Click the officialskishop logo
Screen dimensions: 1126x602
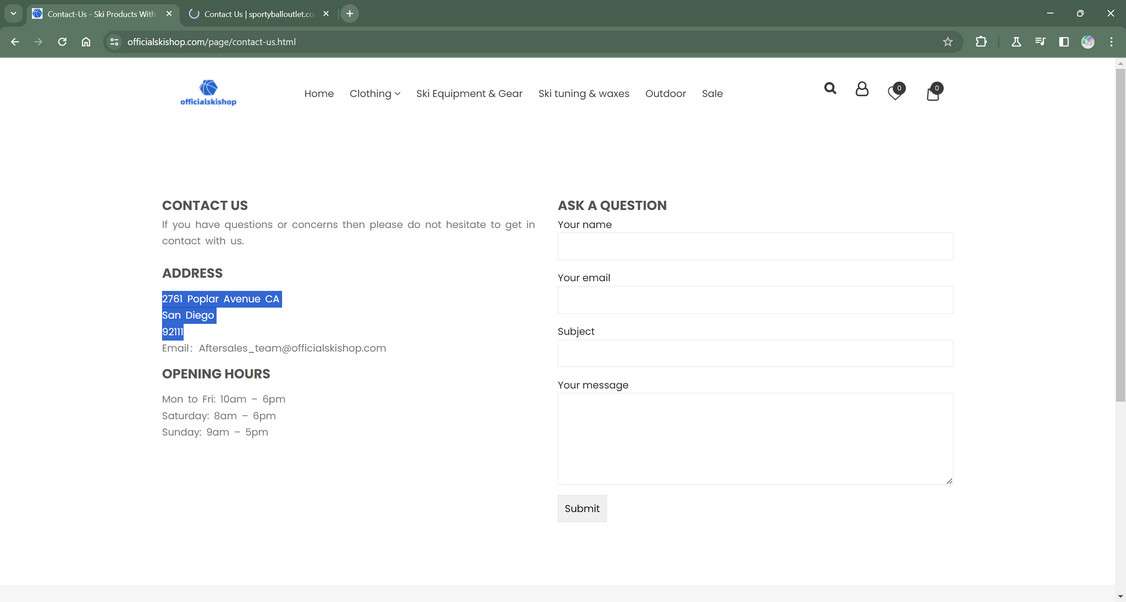(x=208, y=93)
